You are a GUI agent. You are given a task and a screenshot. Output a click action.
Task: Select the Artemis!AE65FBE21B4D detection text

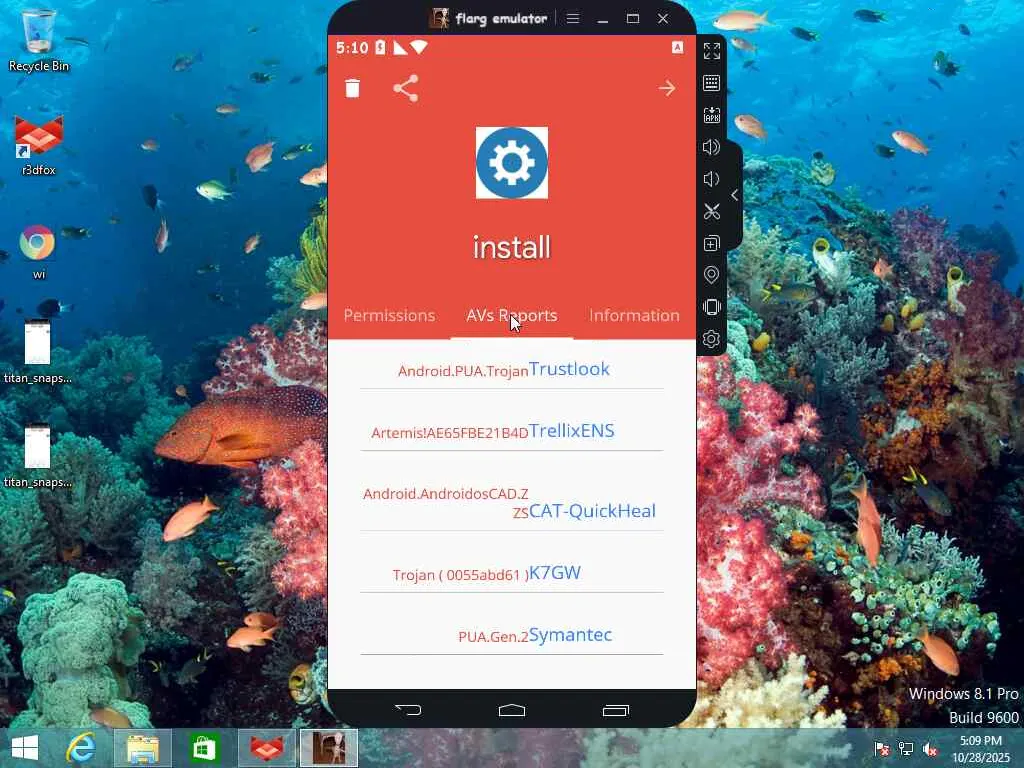tap(449, 433)
